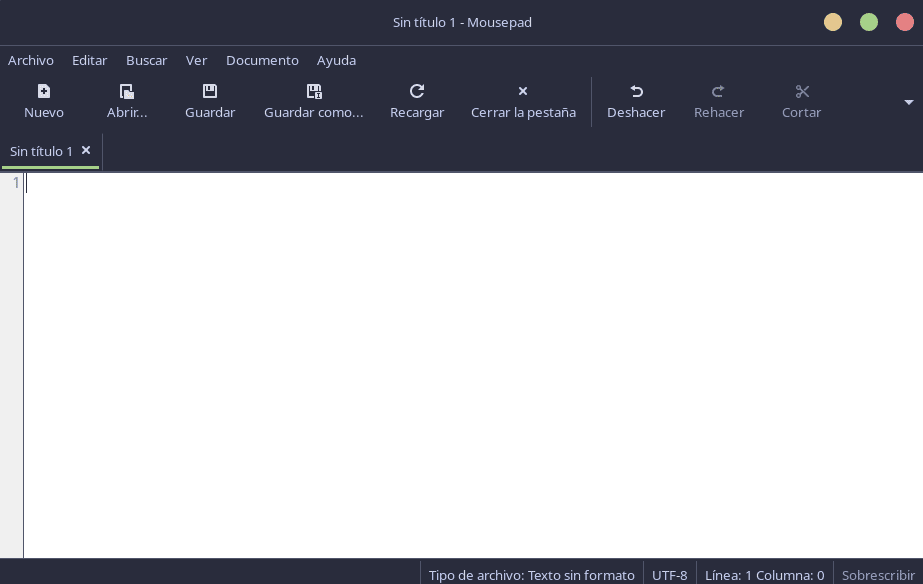This screenshot has height=584, width=923.
Task: Select the Sin título 1 tab
Action: (41, 151)
